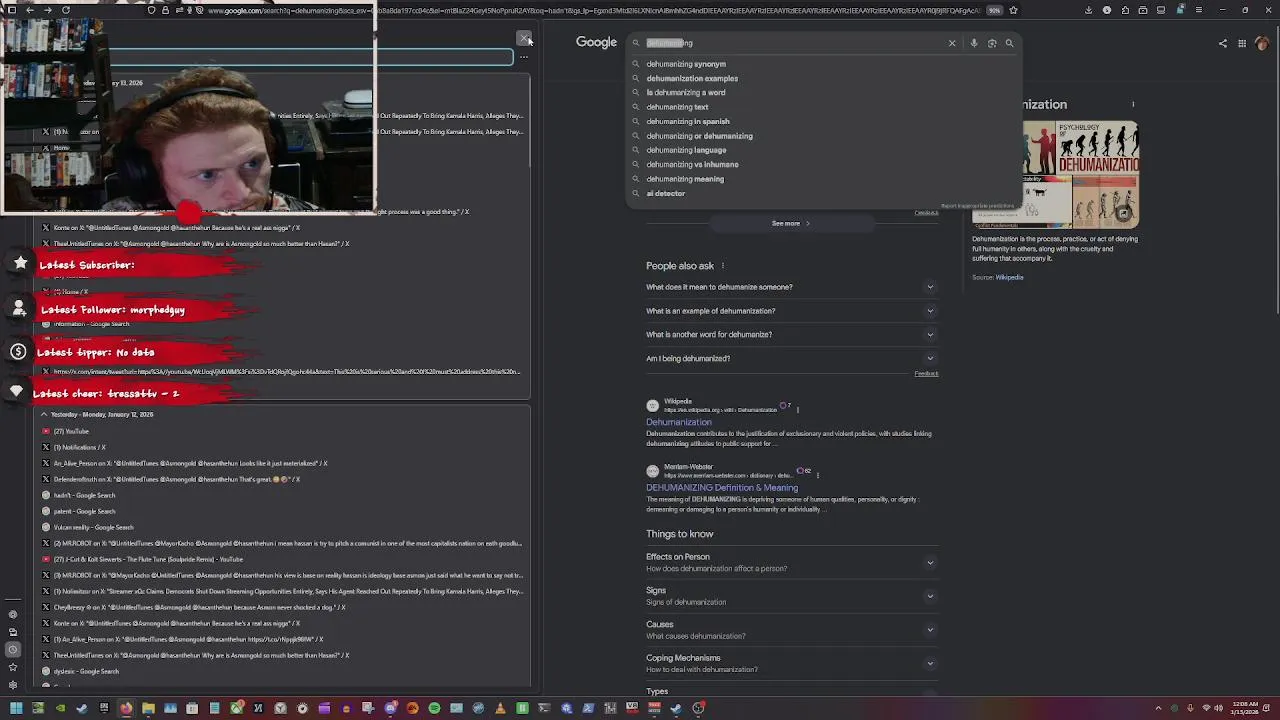The image size is (1280, 720).
Task: Click Feedback link below People also ask
Action: tap(926, 373)
